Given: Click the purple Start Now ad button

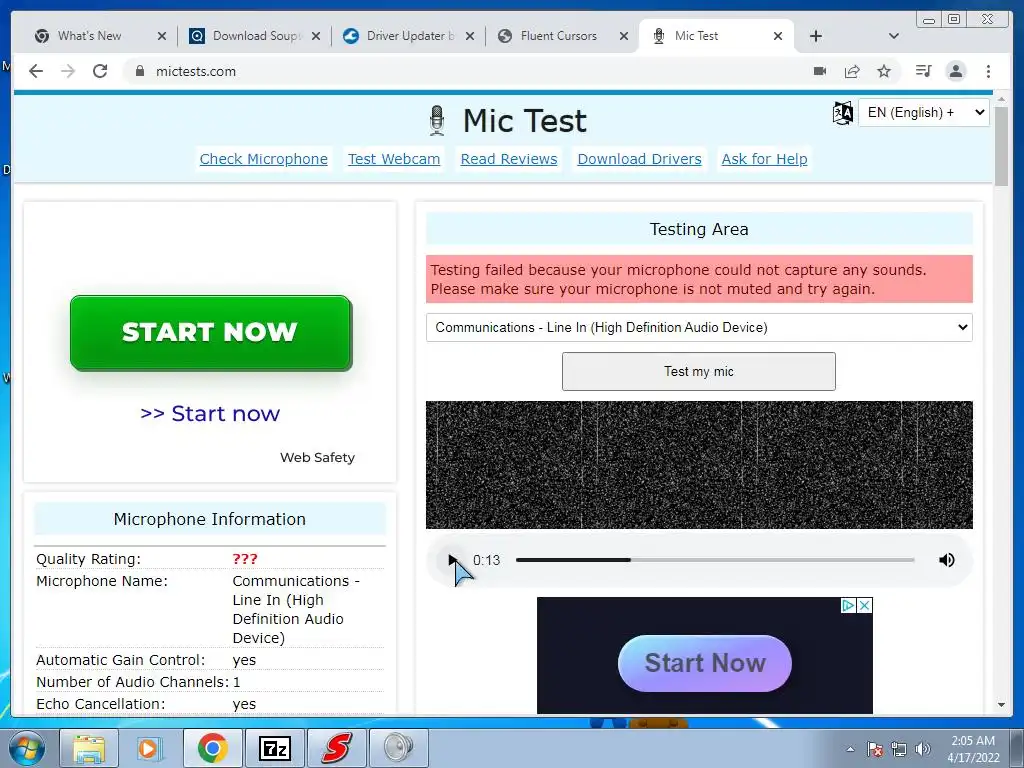Looking at the screenshot, I should (x=705, y=663).
